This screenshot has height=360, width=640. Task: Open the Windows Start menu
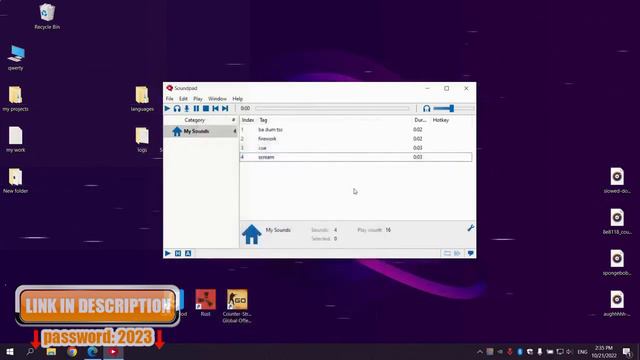10,351
